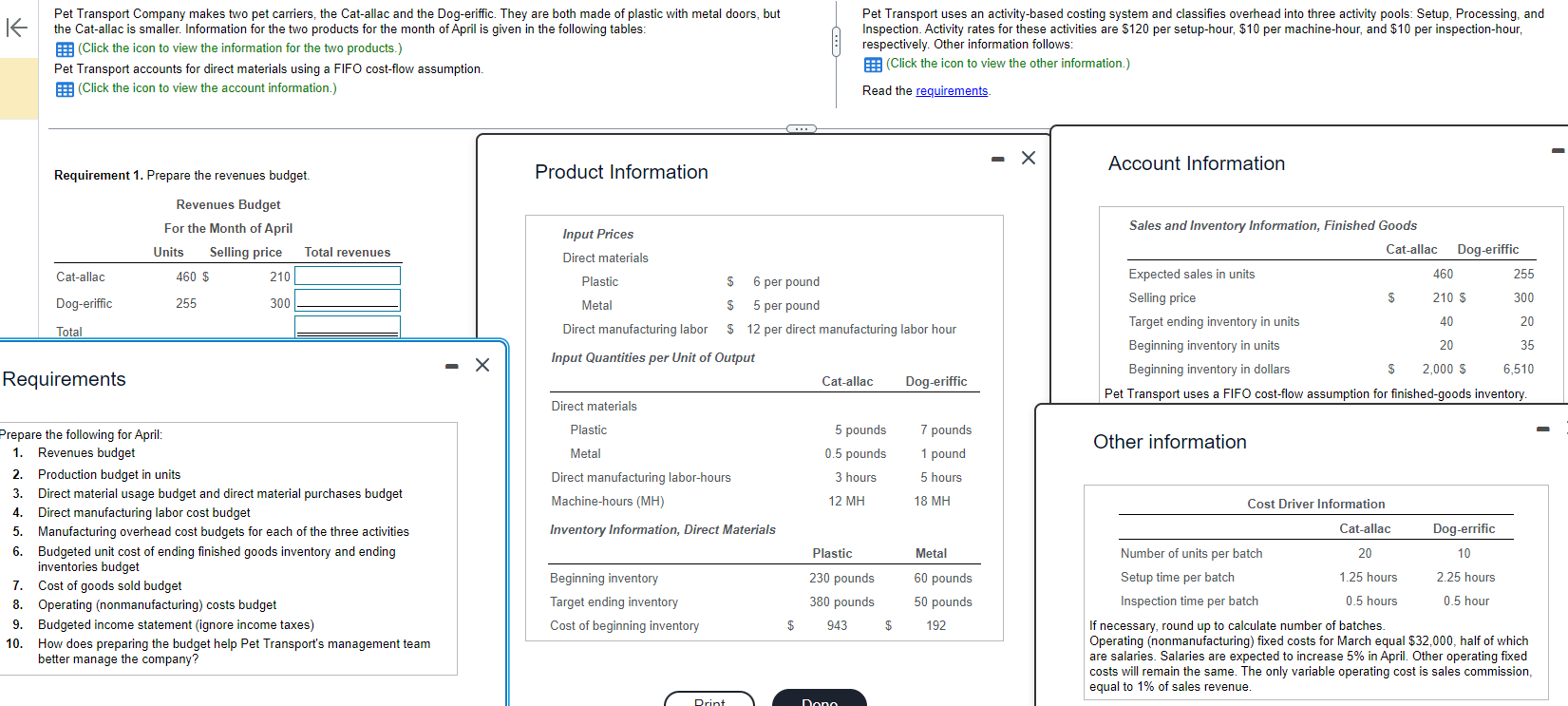Click '5 per pound' metal price value
The height and width of the screenshot is (706, 1568).
[x=786, y=306]
